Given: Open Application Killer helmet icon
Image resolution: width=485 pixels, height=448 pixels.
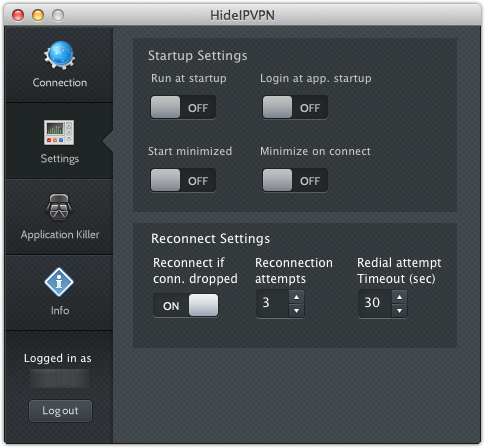Looking at the screenshot, I should click(x=59, y=207).
